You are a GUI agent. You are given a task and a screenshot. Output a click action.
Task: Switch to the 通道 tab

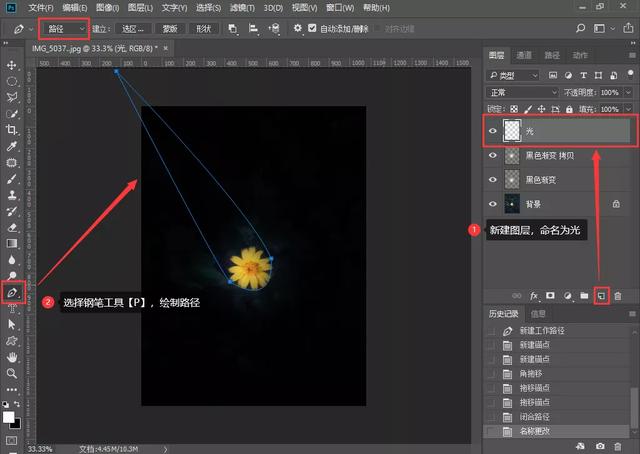tap(524, 55)
